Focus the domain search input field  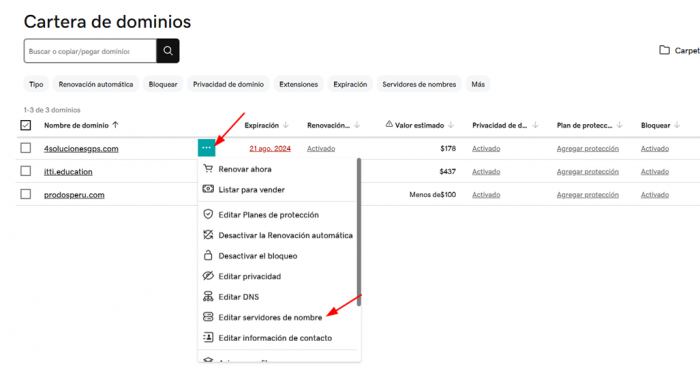point(90,50)
